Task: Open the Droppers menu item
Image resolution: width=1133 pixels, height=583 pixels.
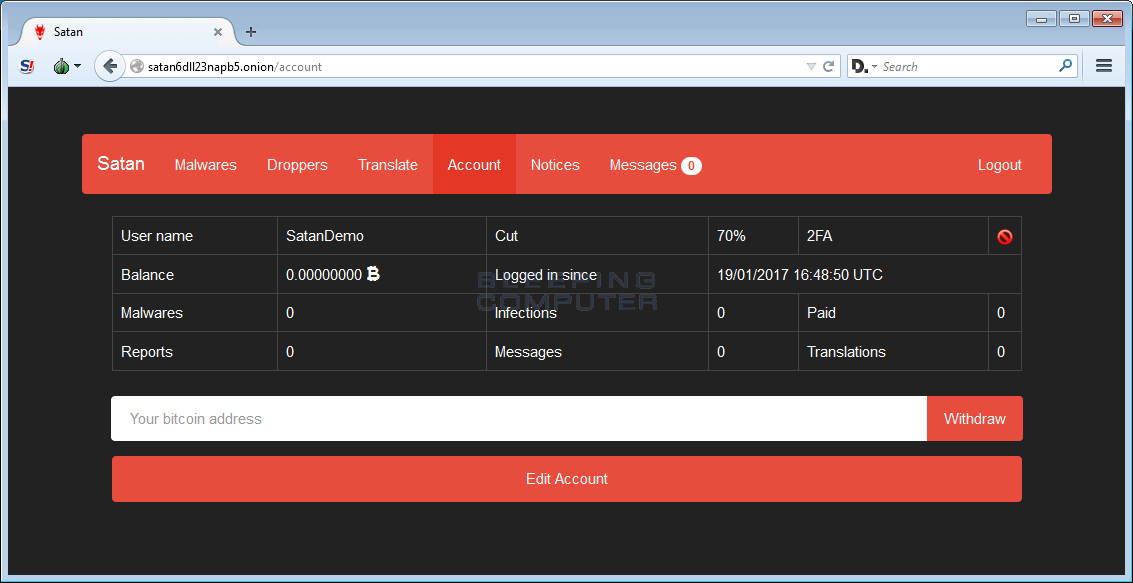Action: pyautogui.click(x=297, y=165)
